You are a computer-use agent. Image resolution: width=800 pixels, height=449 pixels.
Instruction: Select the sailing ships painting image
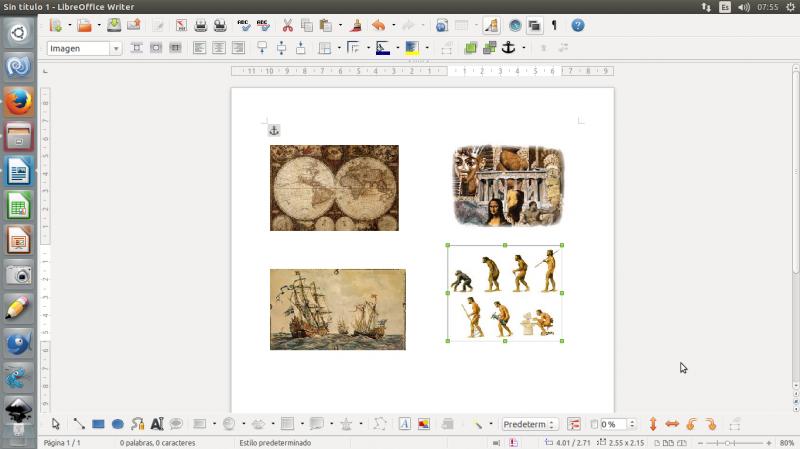[x=338, y=309]
